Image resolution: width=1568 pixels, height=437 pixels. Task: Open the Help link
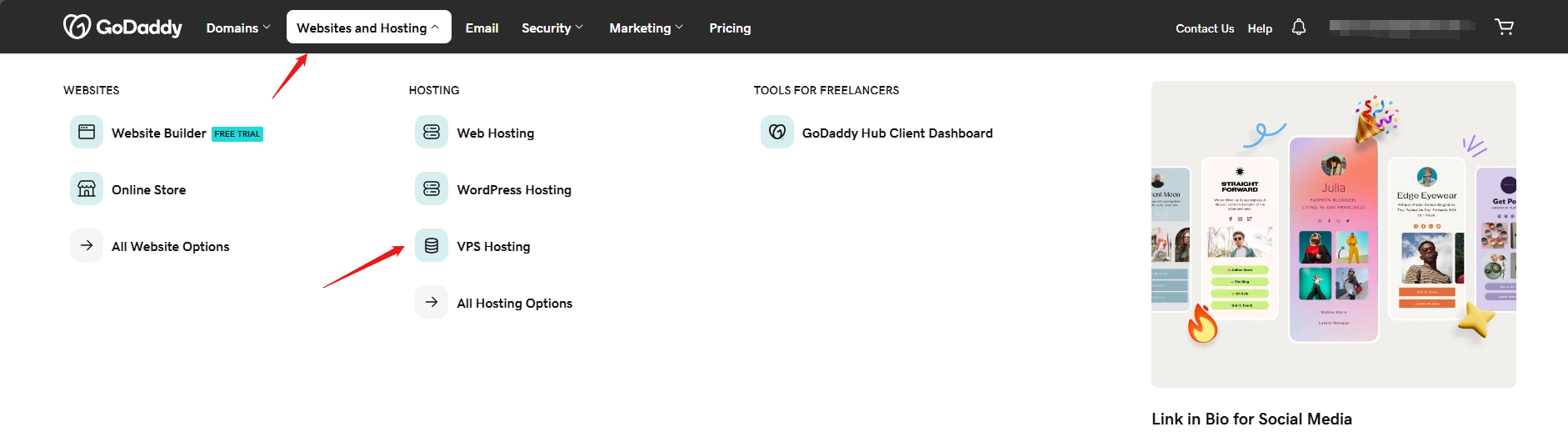coord(1260,28)
